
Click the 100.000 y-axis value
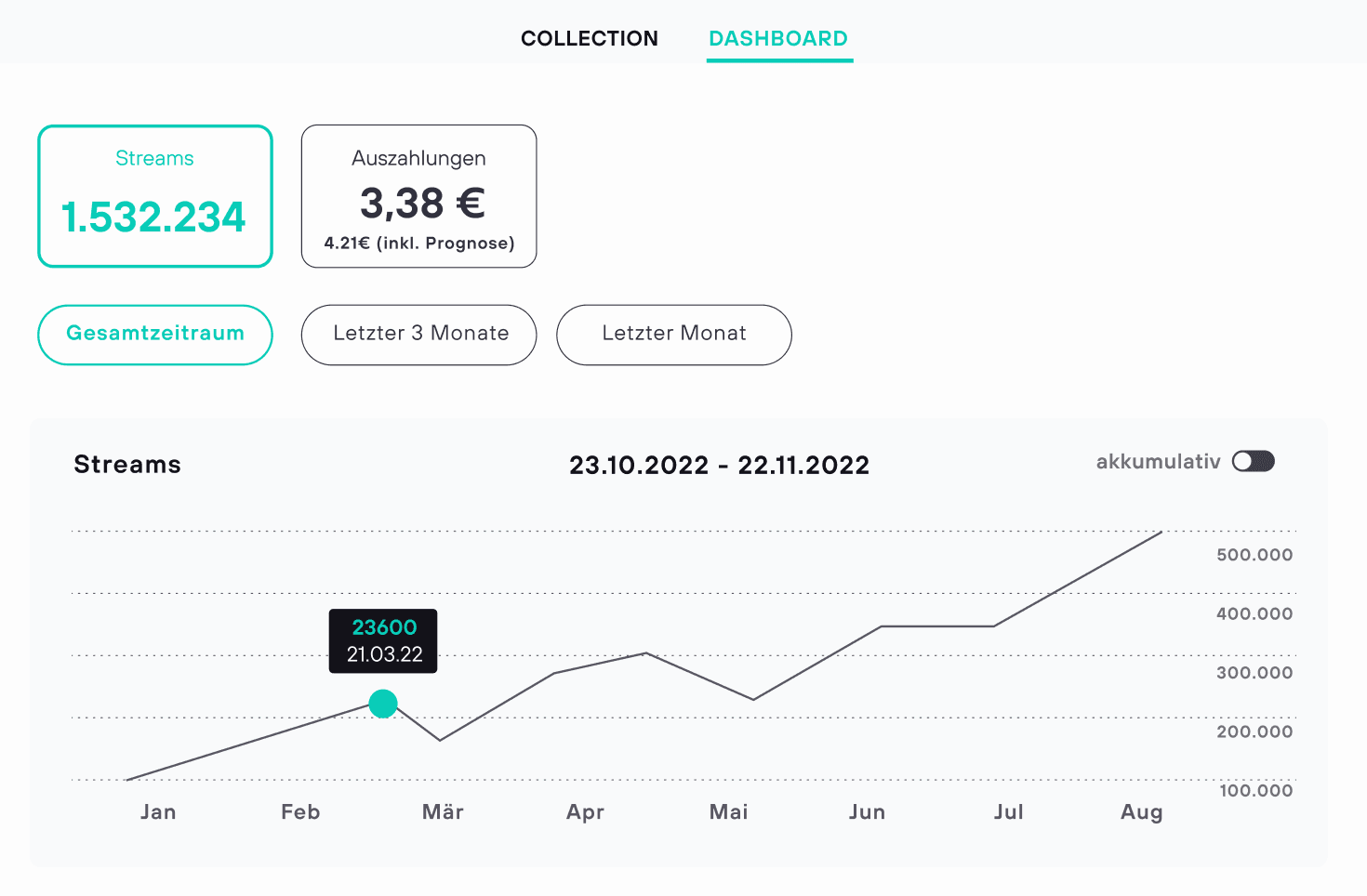[1255, 791]
